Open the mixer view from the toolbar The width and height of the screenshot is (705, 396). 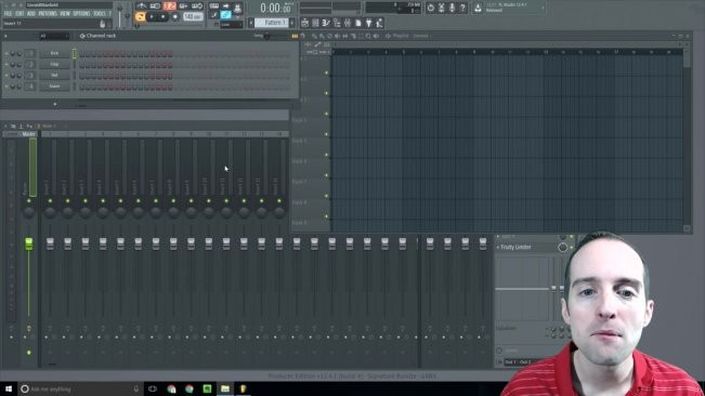[348, 23]
